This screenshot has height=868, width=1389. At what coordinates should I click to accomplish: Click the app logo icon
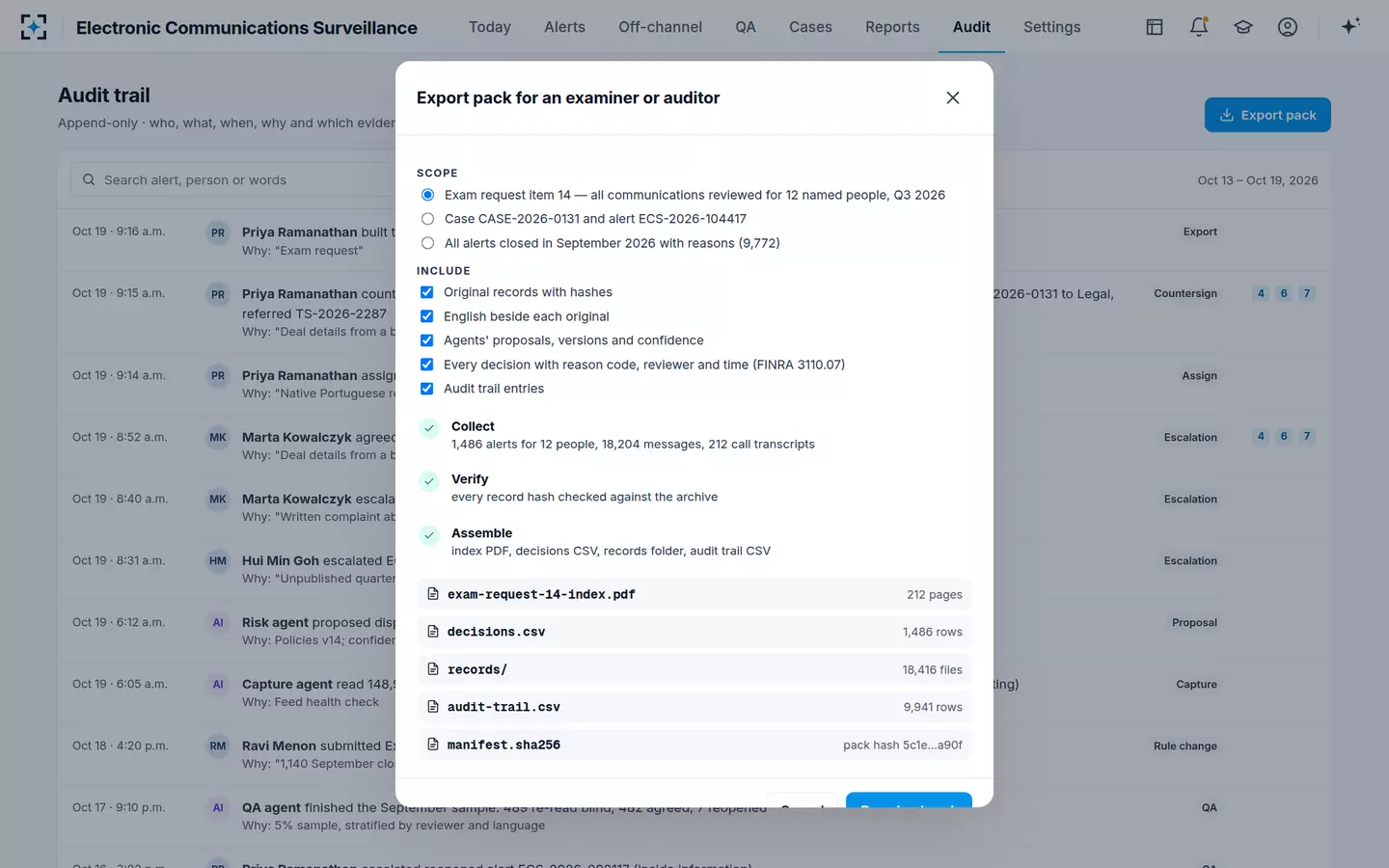point(34,27)
